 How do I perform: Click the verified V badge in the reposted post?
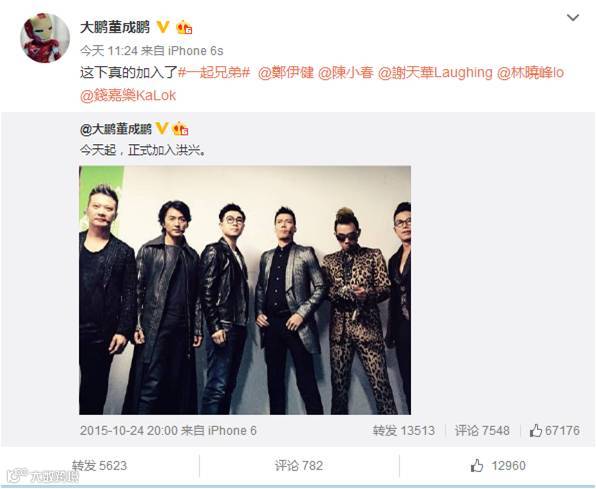(x=162, y=129)
